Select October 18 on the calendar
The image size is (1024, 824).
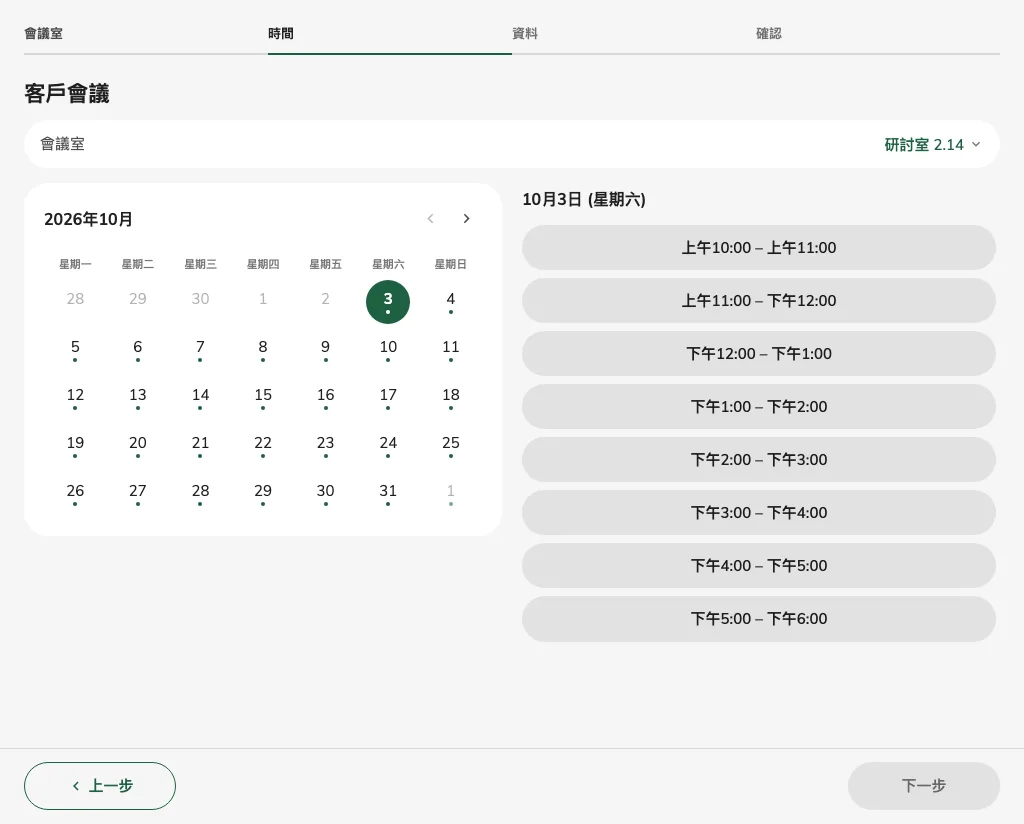click(x=451, y=398)
